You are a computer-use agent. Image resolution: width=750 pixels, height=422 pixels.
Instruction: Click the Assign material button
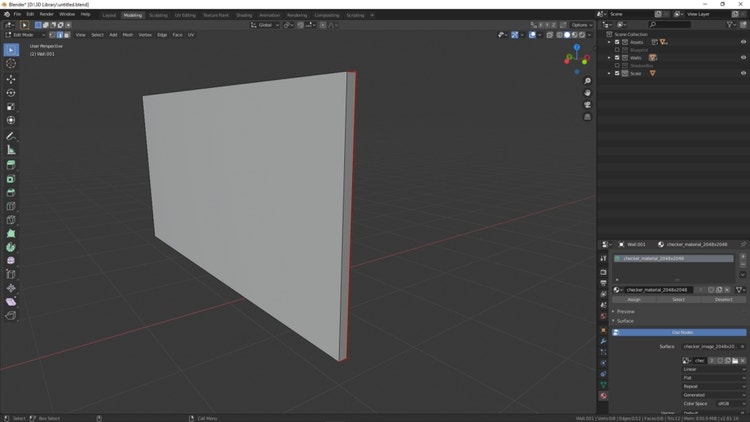[634, 299]
